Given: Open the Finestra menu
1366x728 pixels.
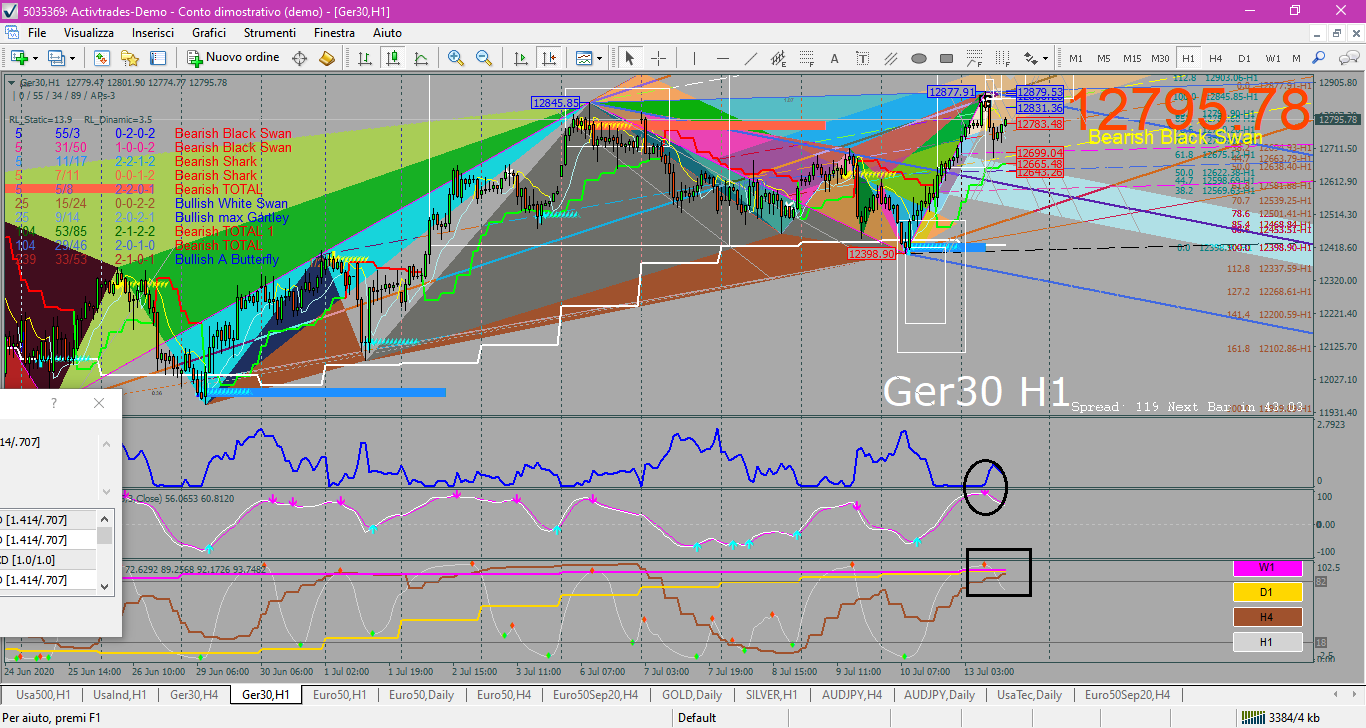Looking at the screenshot, I should (x=334, y=32).
